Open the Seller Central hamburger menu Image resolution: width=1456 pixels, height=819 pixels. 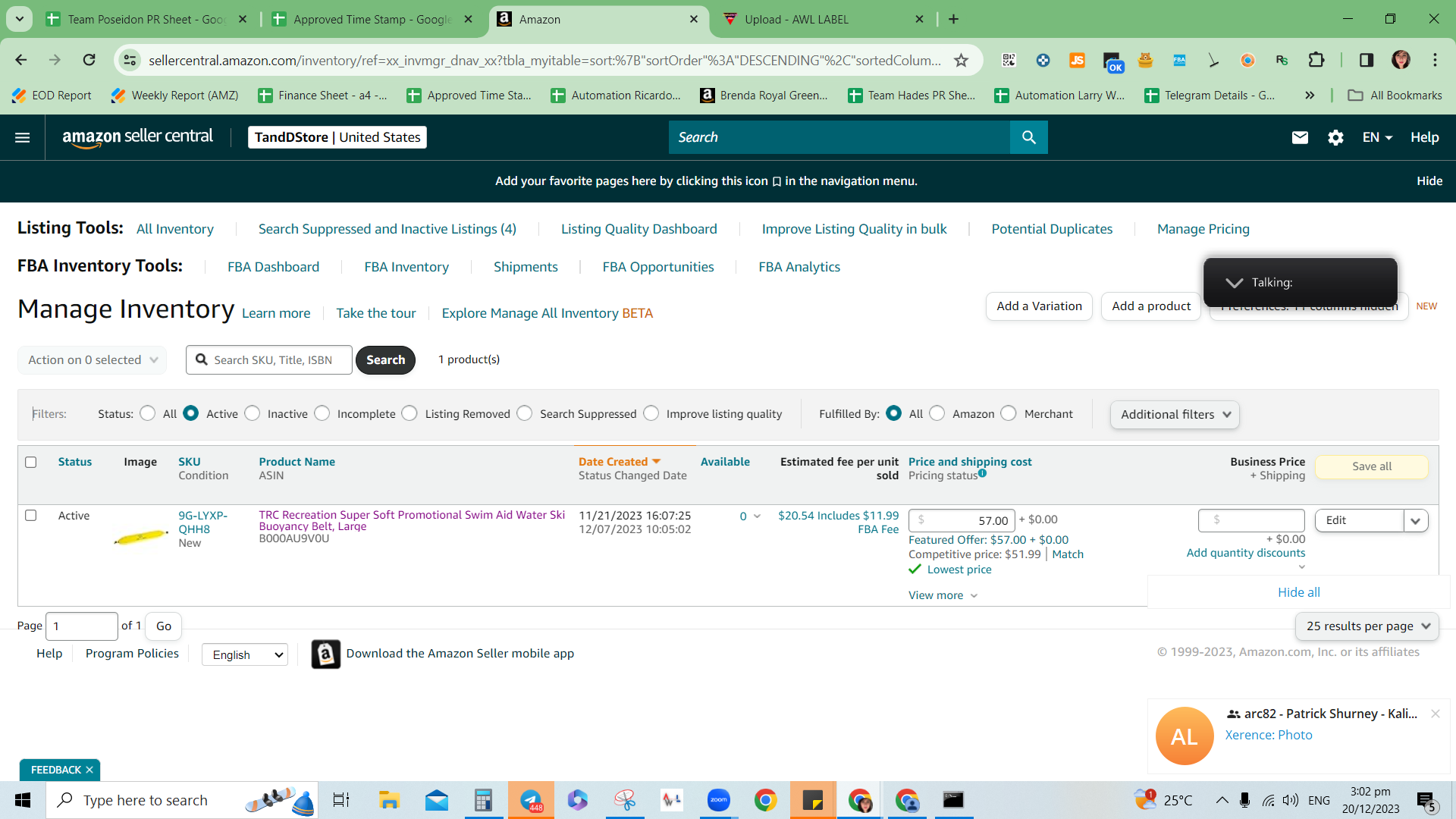click(23, 137)
